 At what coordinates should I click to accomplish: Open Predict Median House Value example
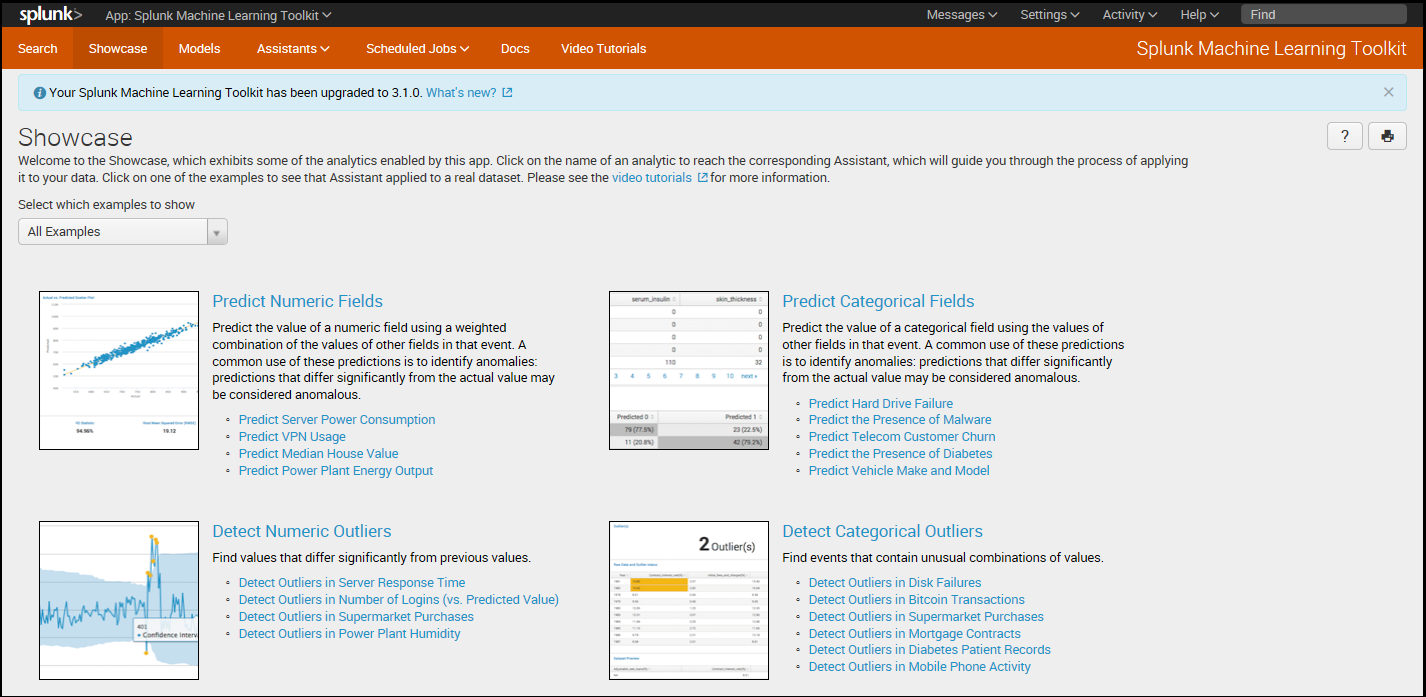318,454
